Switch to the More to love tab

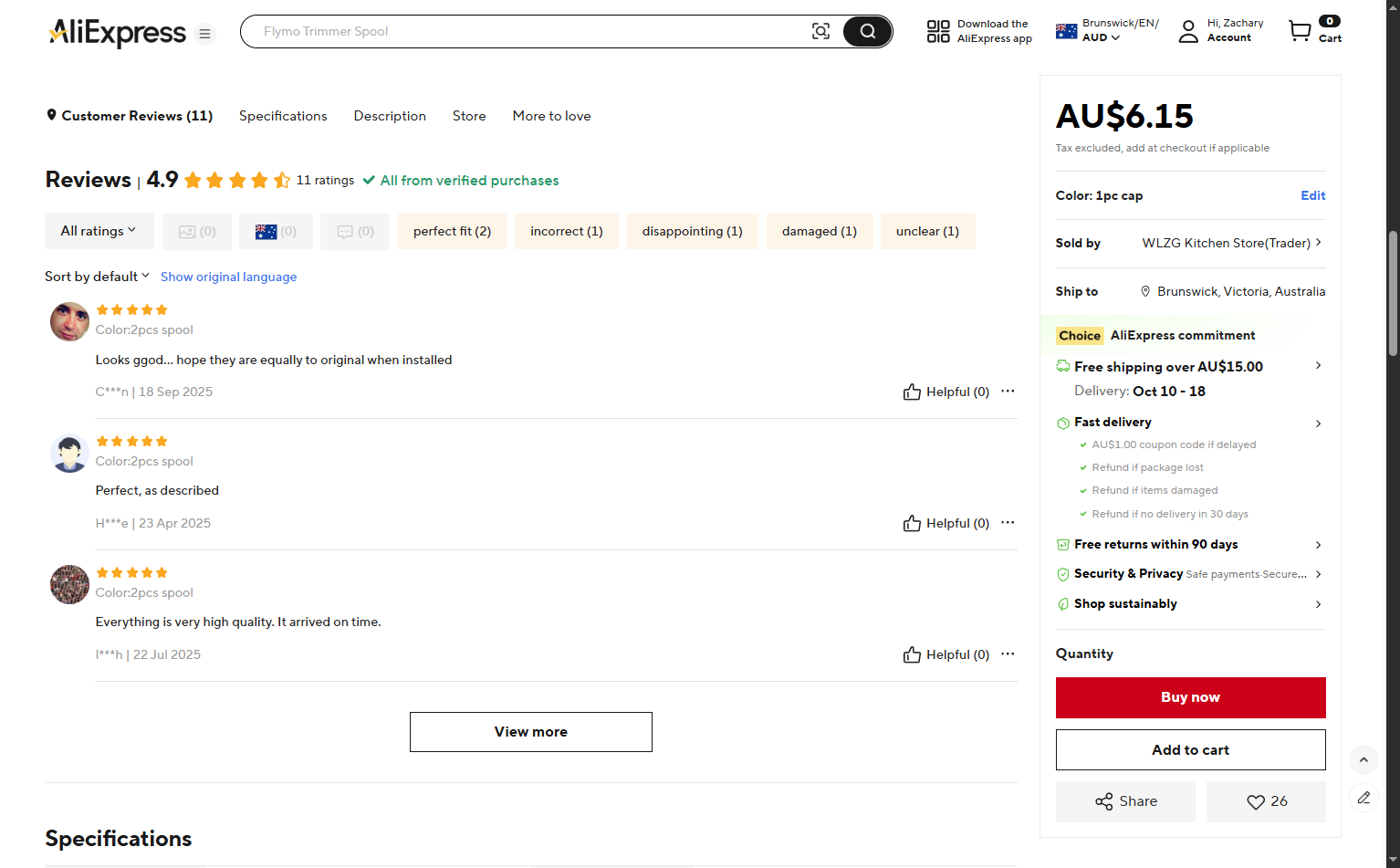click(551, 116)
